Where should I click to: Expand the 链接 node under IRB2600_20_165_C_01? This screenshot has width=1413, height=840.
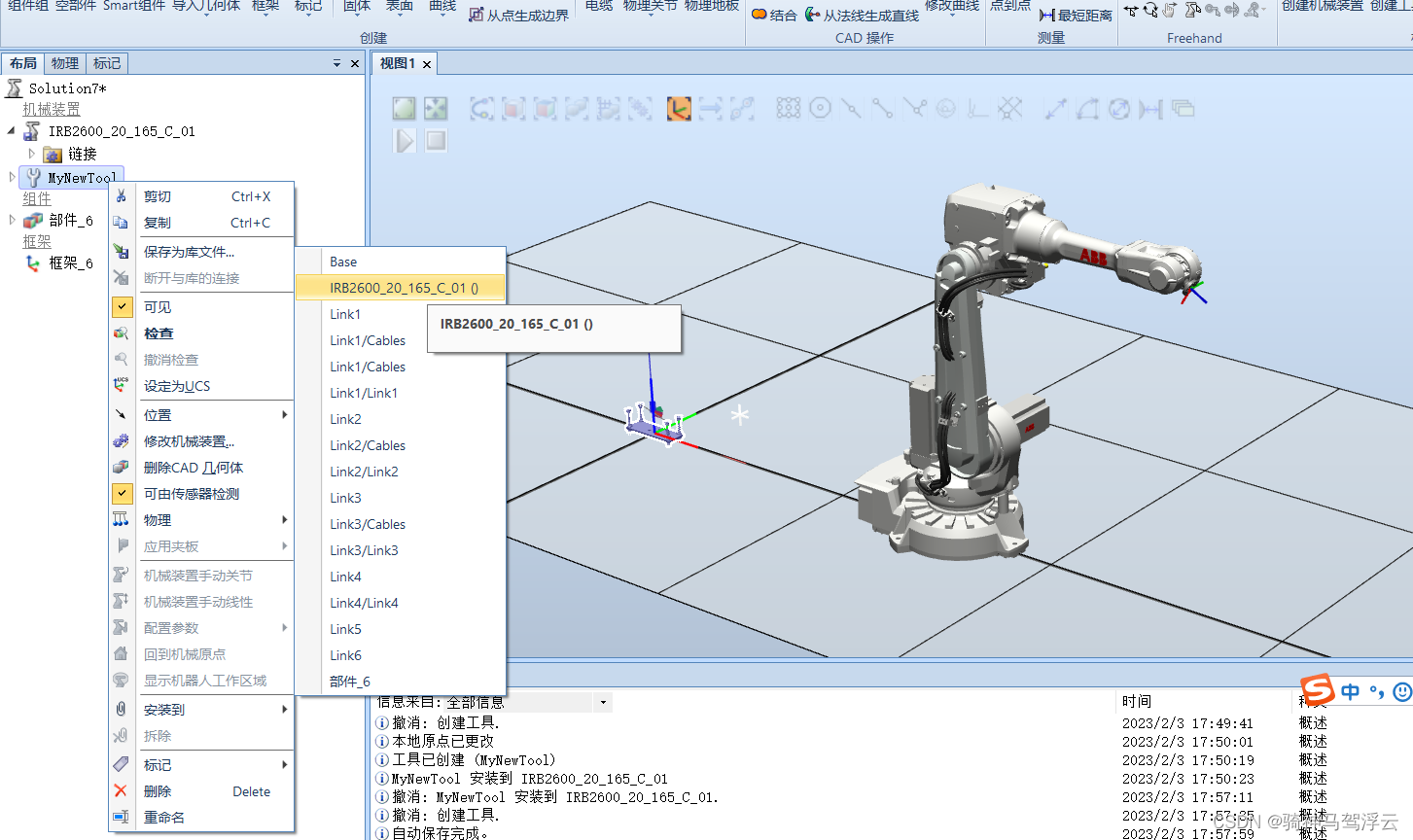(32, 153)
